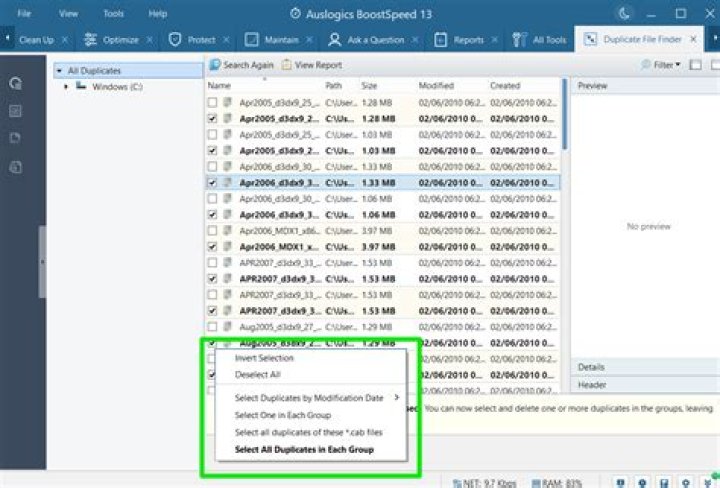720x488 pixels.
Task: Click the All Tools wrench icon
Action: pyautogui.click(x=519, y=40)
